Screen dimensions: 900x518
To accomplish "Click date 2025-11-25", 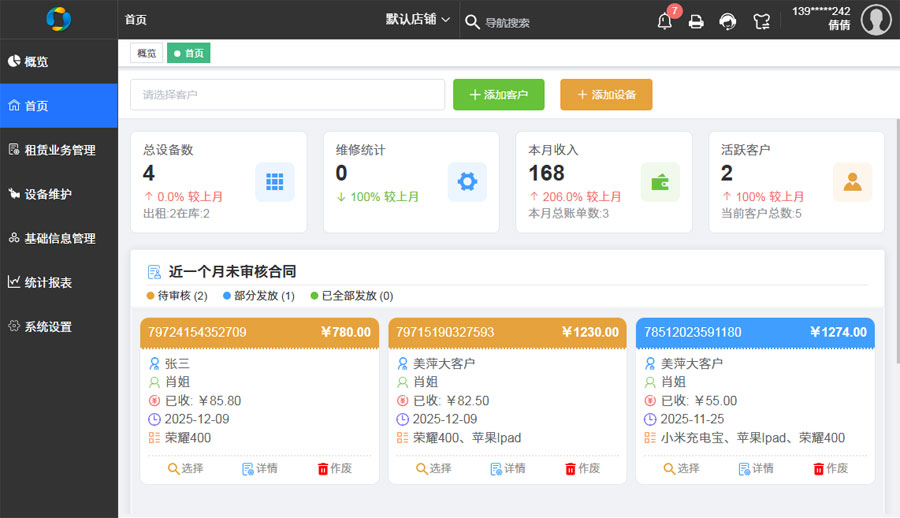I will coord(692,419).
